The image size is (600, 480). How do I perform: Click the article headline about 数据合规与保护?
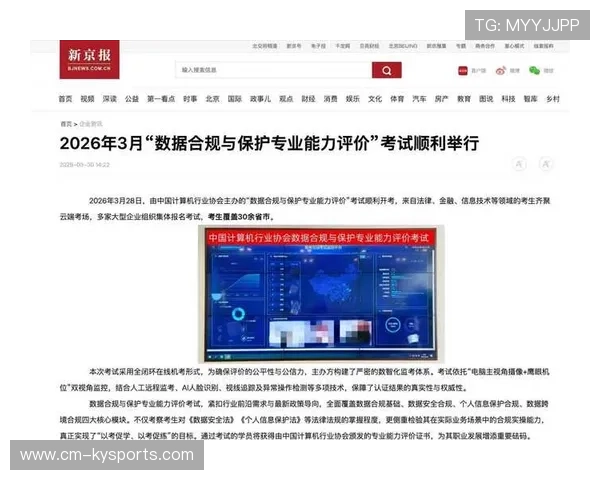(x=269, y=144)
